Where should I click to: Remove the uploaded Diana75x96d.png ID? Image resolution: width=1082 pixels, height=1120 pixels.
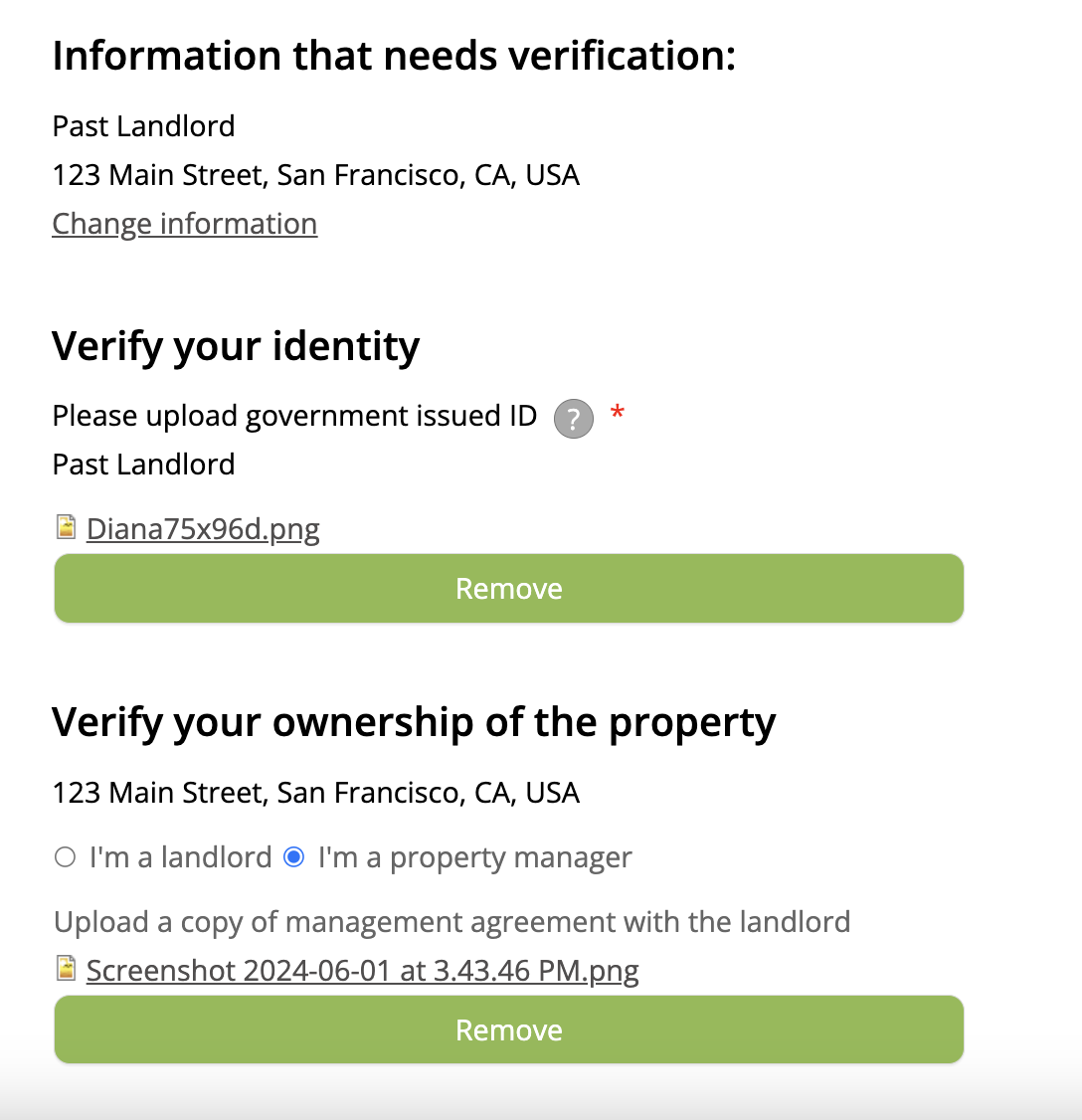coord(508,589)
